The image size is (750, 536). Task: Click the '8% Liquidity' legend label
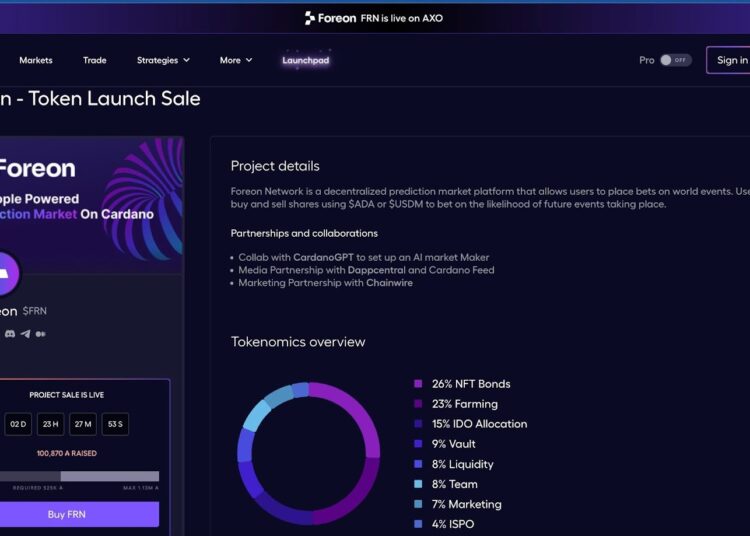coord(463,464)
